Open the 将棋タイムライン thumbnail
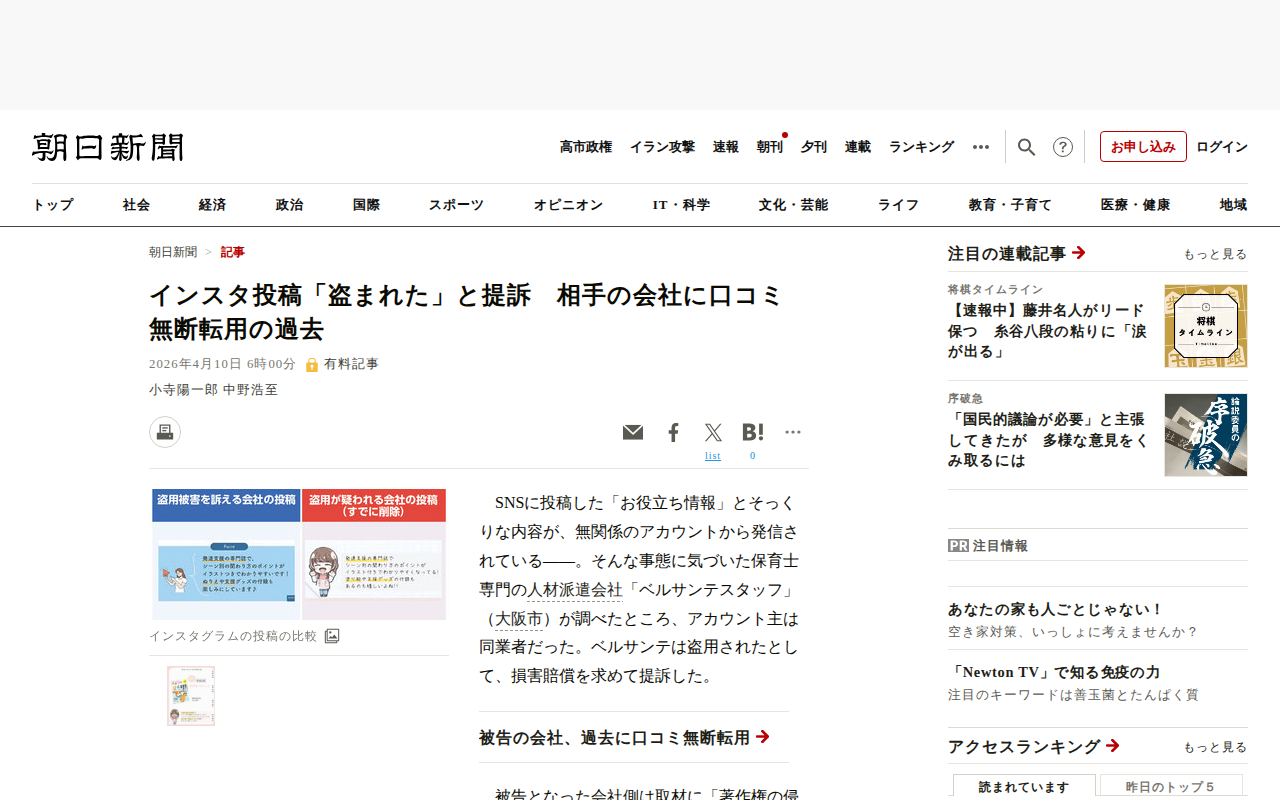Screen dimensions: 1280x800 (x=1206, y=326)
